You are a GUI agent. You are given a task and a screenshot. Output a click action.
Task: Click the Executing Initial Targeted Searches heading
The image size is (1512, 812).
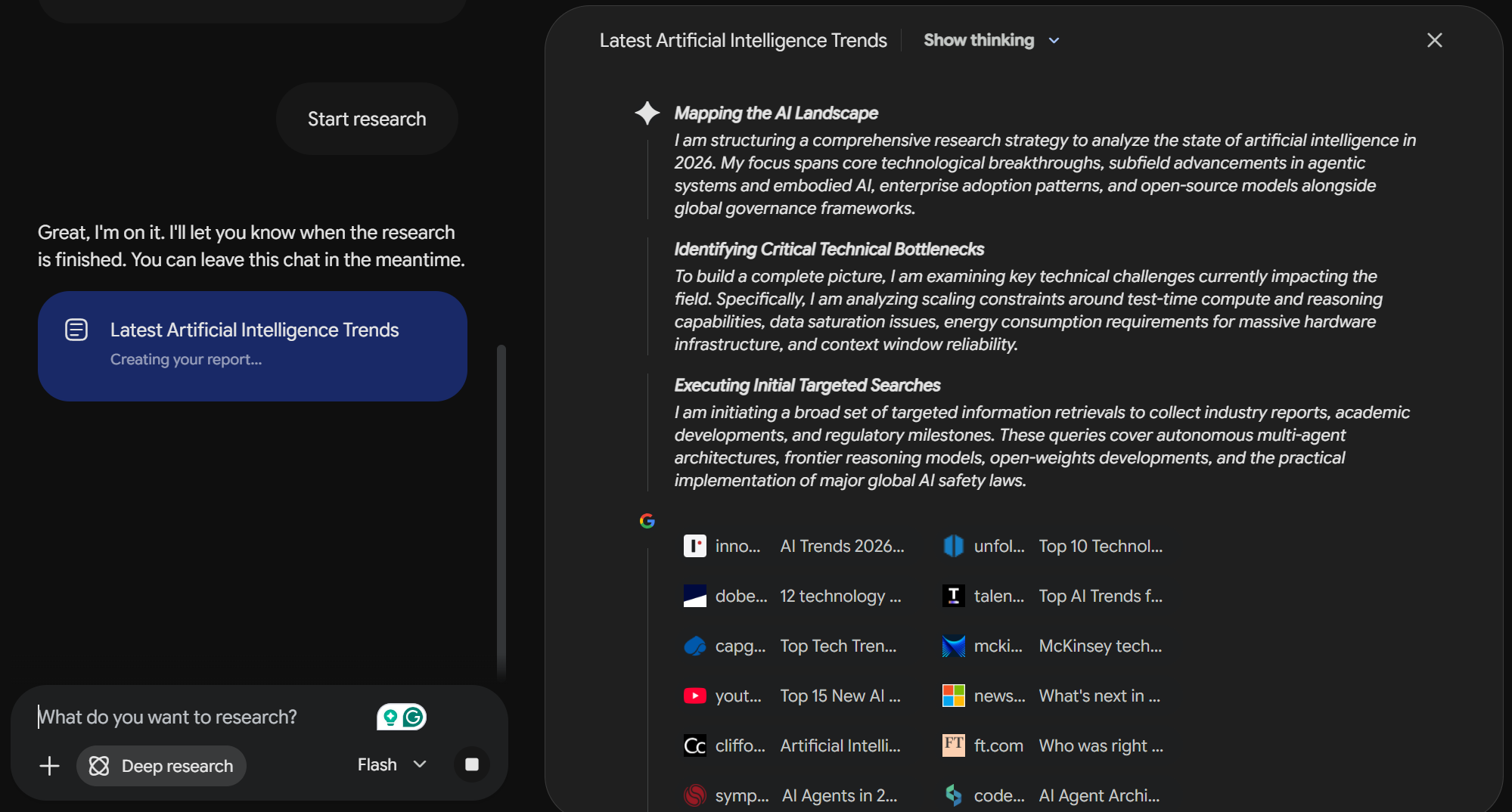tap(807, 385)
